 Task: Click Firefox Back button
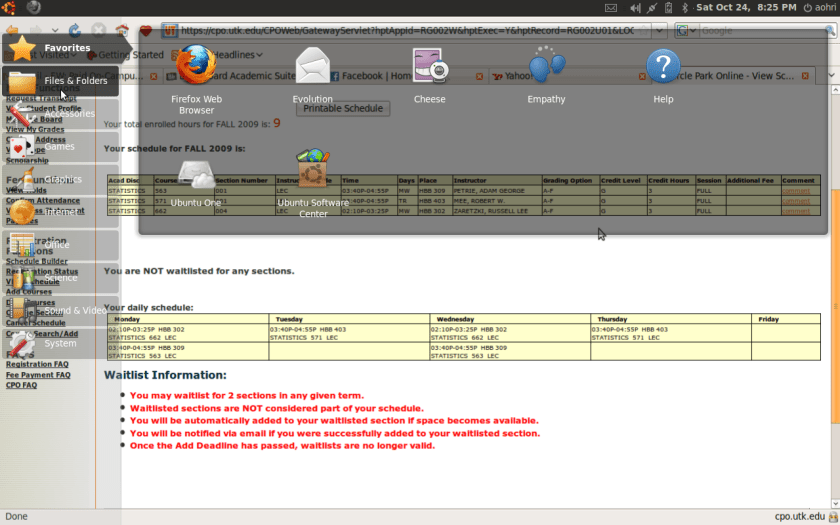tap(12, 31)
